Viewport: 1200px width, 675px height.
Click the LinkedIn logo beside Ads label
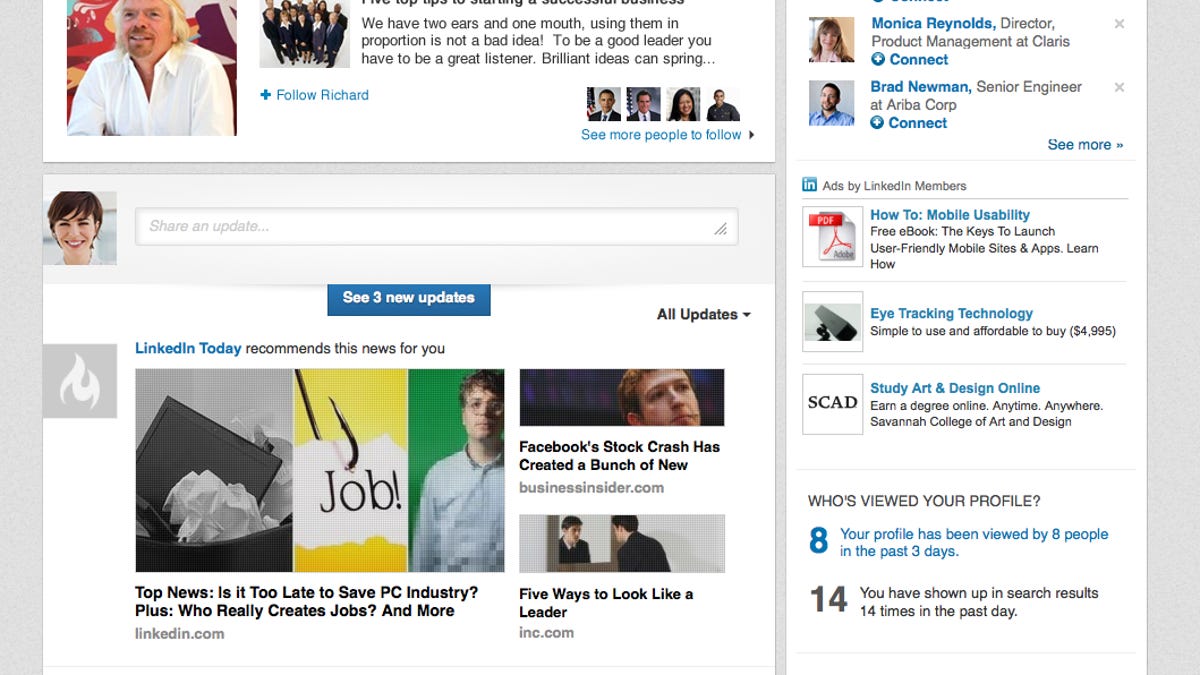pyautogui.click(x=809, y=185)
